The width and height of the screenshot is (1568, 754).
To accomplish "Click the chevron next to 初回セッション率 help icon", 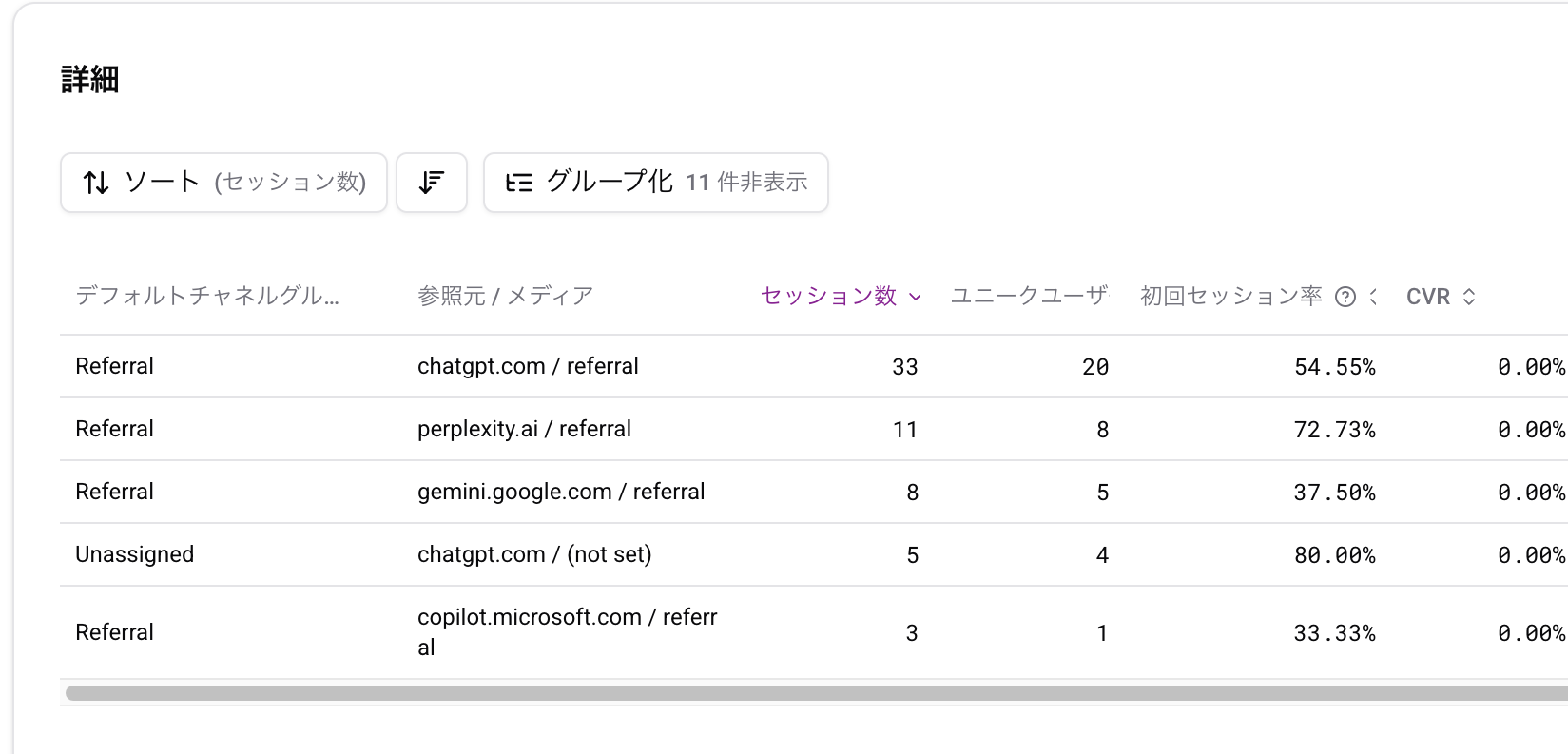I will click(1373, 297).
